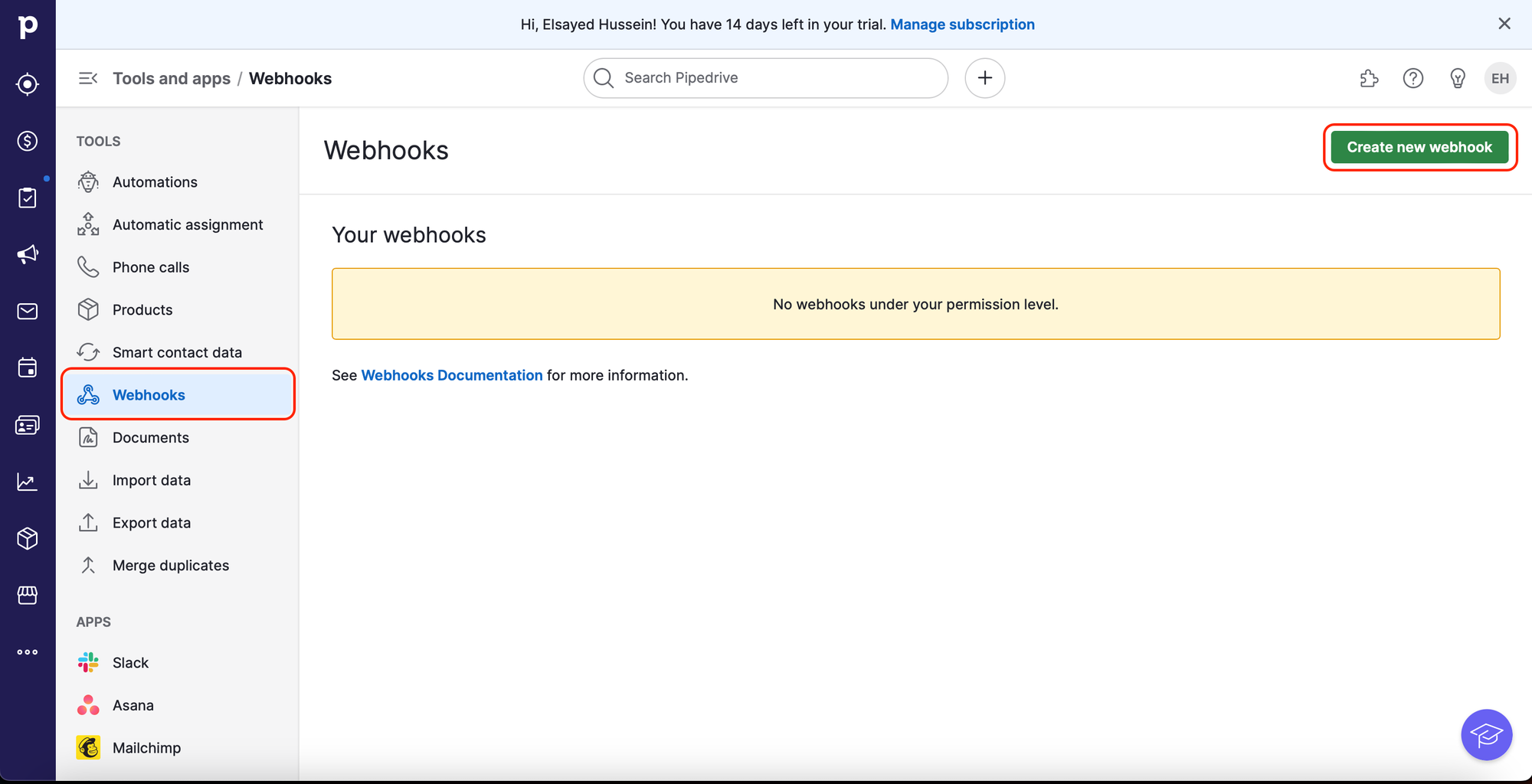1532x784 pixels.
Task: Open Import data from the Tools list
Action: (151, 480)
